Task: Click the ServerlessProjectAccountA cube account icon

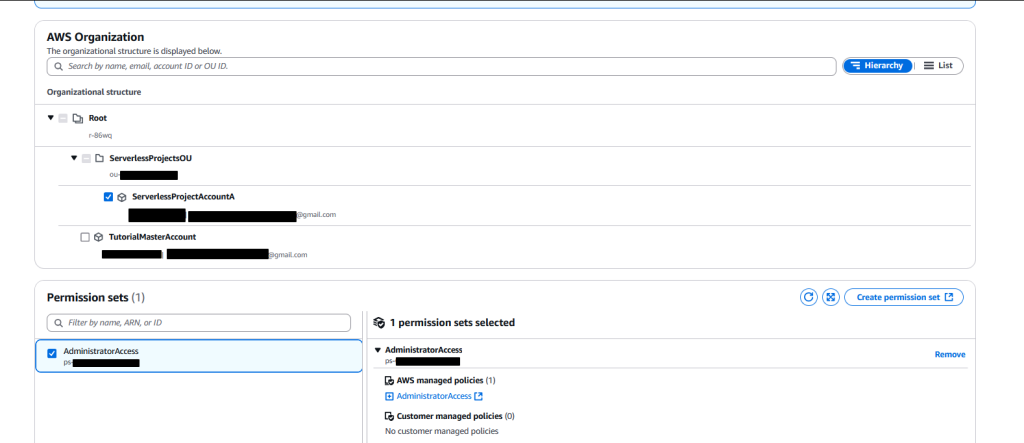Action: click(x=121, y=197)
